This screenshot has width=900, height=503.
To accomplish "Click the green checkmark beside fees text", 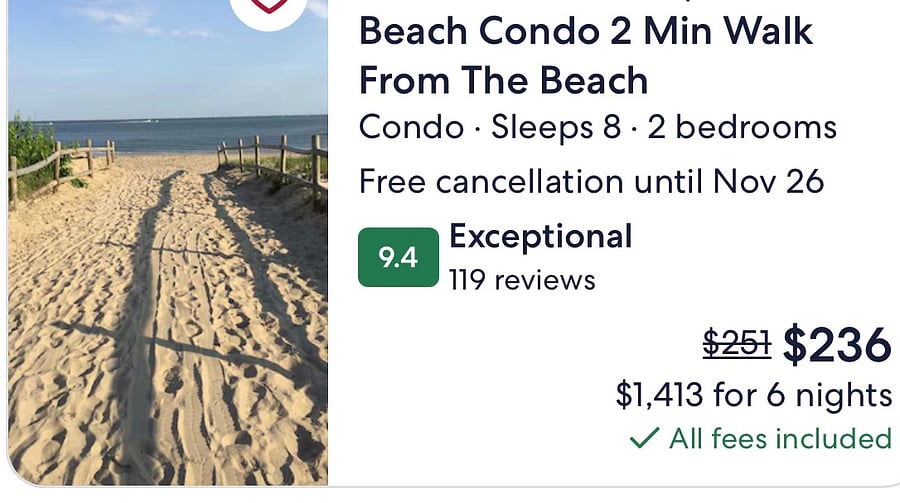I will point(644,438).
